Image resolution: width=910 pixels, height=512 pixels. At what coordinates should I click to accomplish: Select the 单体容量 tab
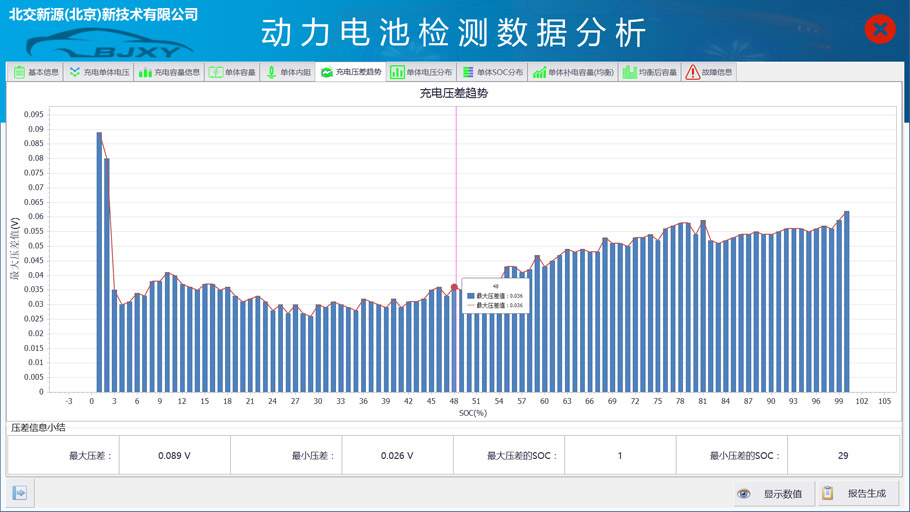pos(232,72)
